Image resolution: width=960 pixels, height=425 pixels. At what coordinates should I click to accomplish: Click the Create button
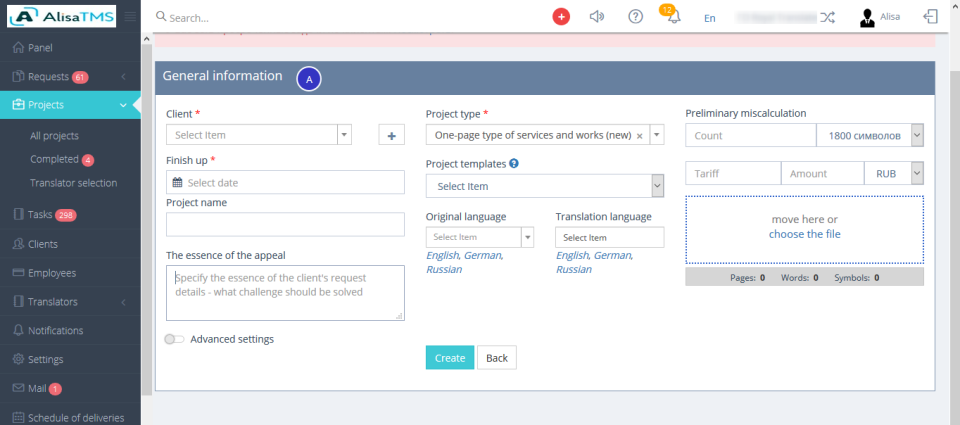tap(450, 358)
